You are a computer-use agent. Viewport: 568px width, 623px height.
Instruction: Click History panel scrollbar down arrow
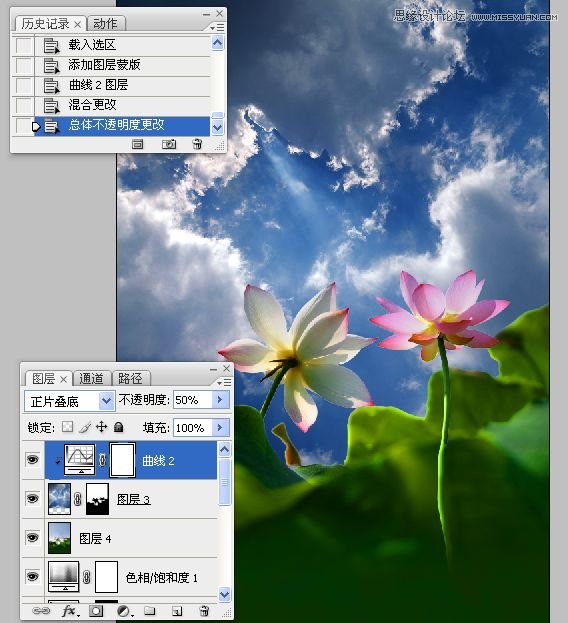pos(217,128)
